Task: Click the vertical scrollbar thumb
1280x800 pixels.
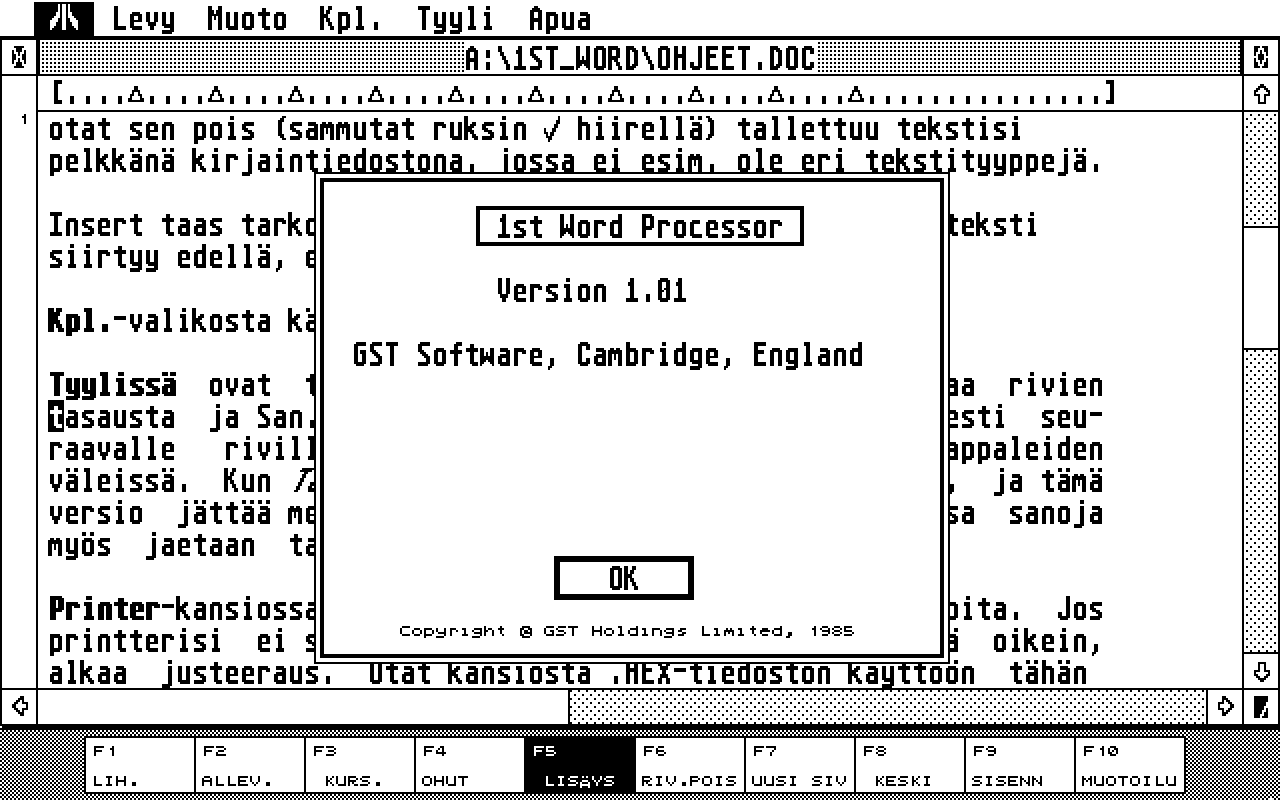Action: pyautogui.click(x=1261, y=288)
